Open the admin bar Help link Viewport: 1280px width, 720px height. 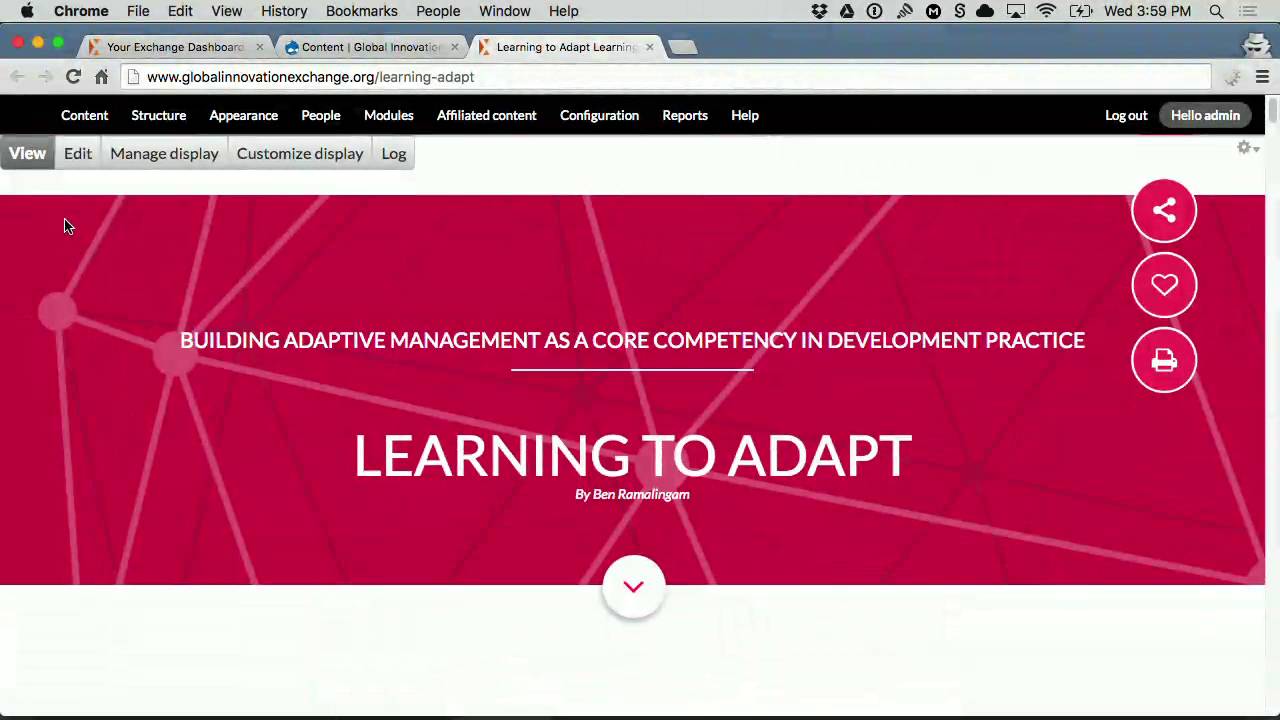[745, 115]
